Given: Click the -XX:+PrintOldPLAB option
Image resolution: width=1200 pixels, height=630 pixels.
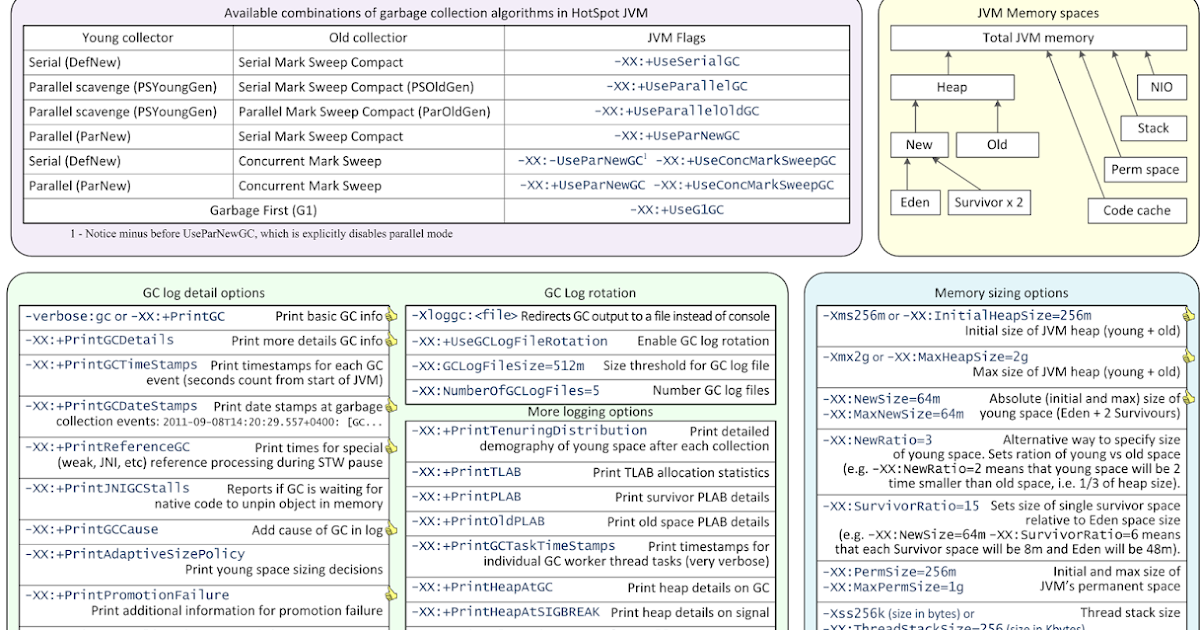Looking at the screenshot, I should pyautogui.click(x=478, y=521).
